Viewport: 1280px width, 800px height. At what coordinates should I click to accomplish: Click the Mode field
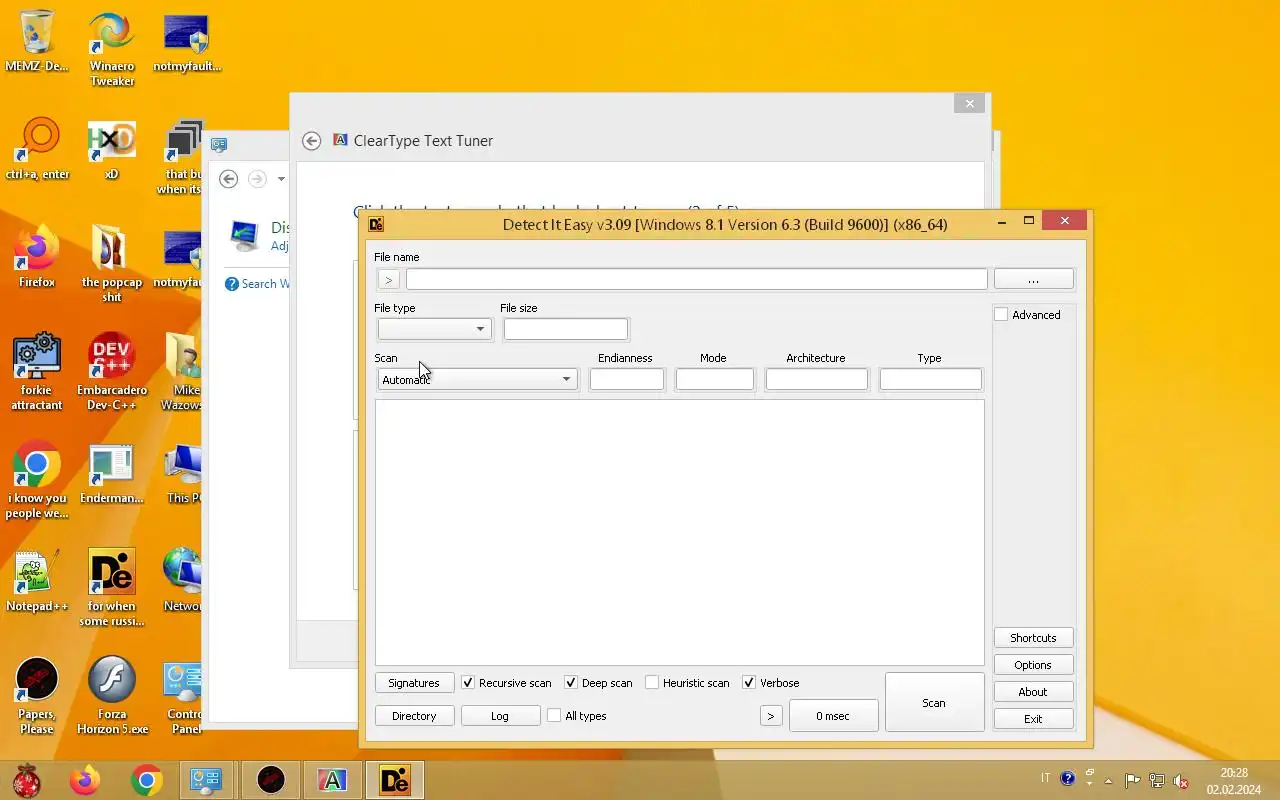715,379
